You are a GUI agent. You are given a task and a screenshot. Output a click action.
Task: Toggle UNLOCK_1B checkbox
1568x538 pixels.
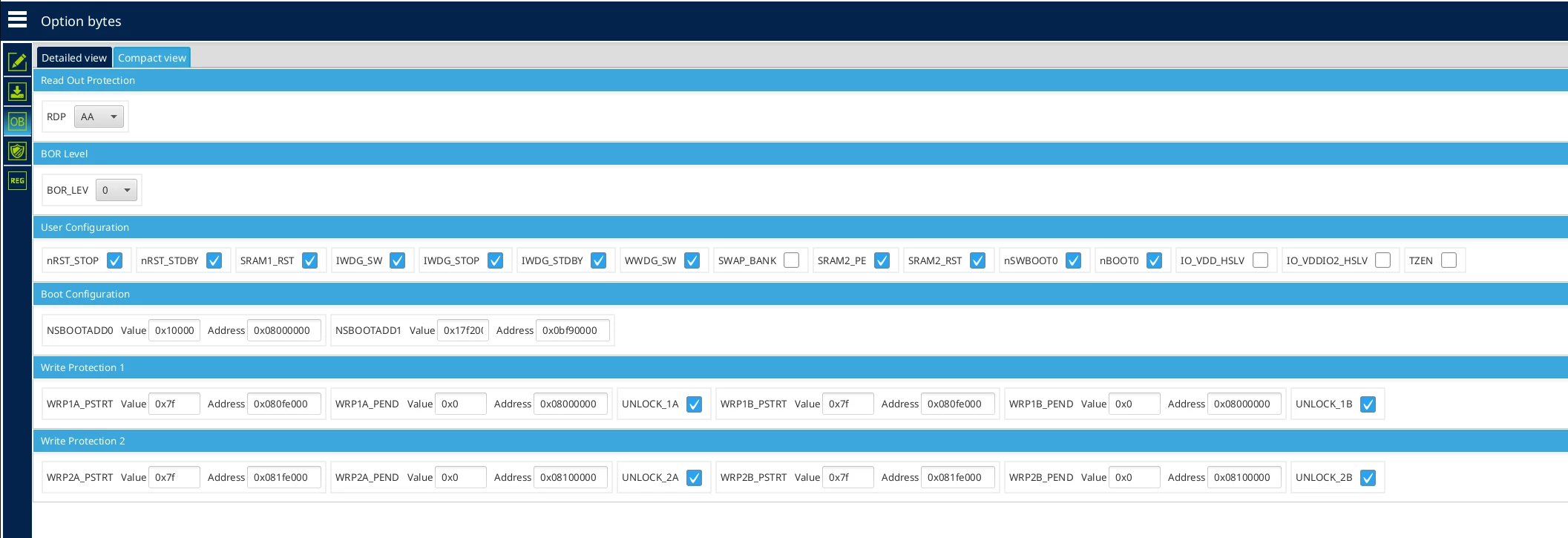(x=1368, y=404)
